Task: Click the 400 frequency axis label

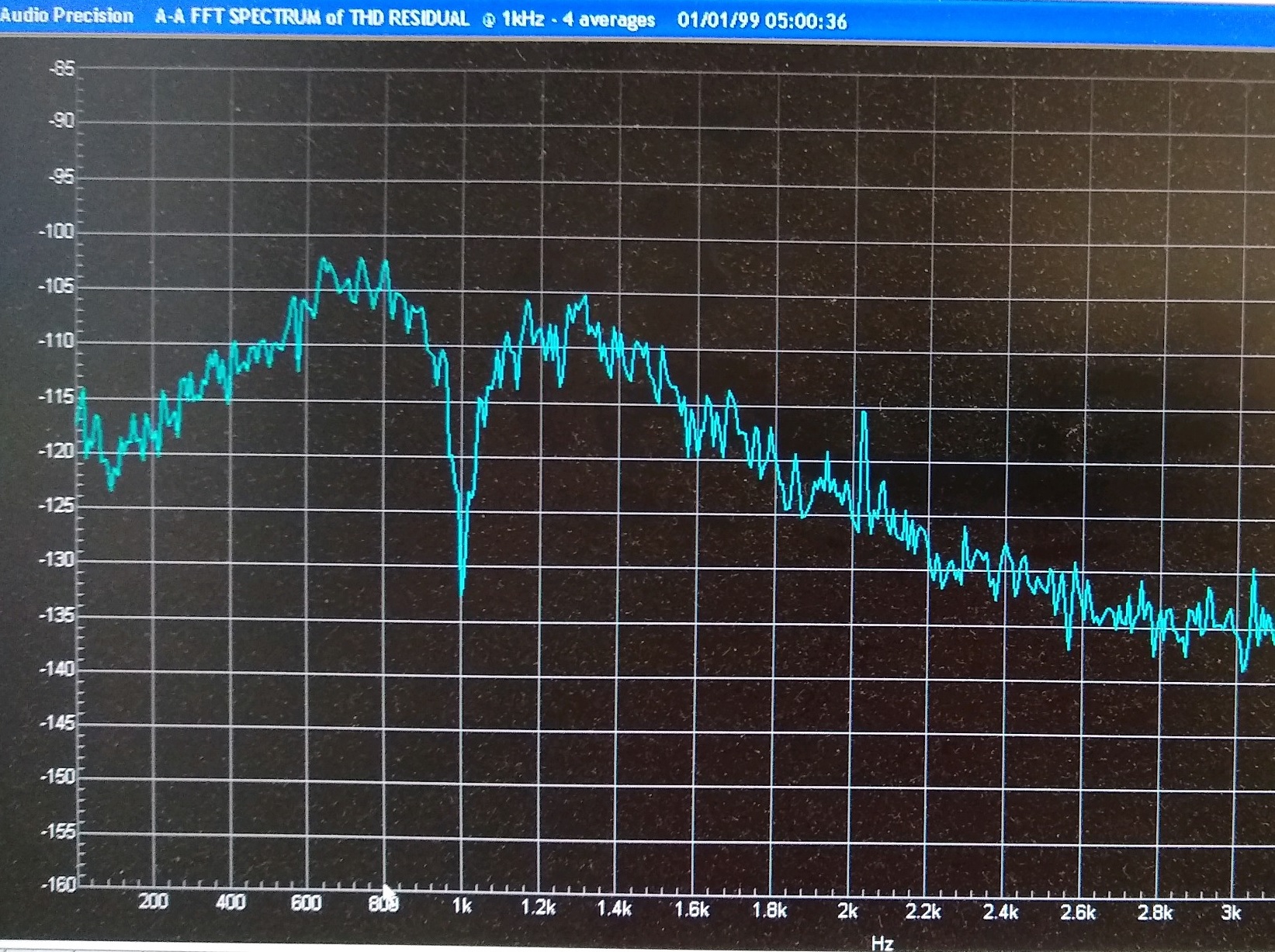Action: pyautogui.click(x=230, y=902)
